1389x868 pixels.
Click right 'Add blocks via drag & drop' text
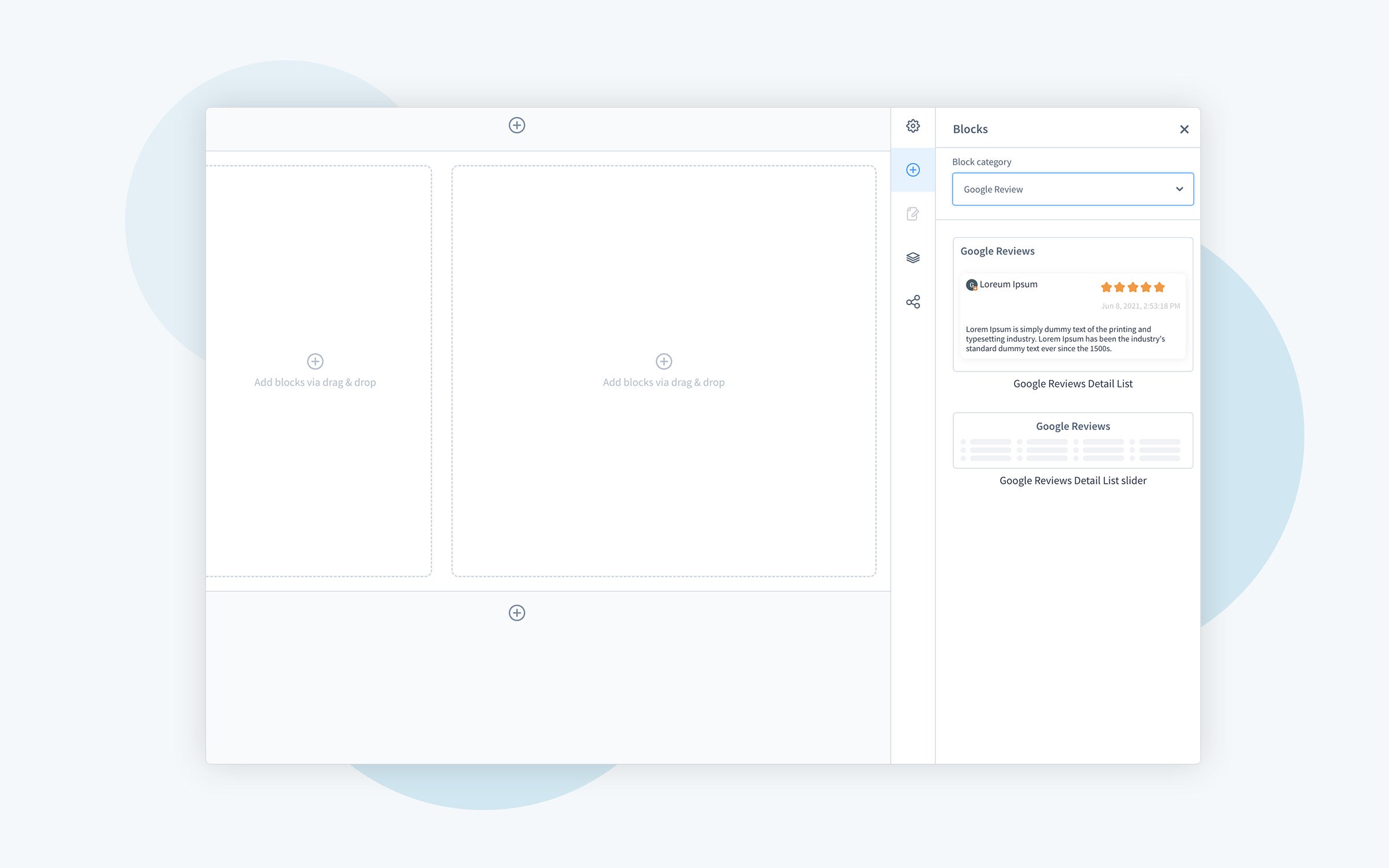point(664,382)
